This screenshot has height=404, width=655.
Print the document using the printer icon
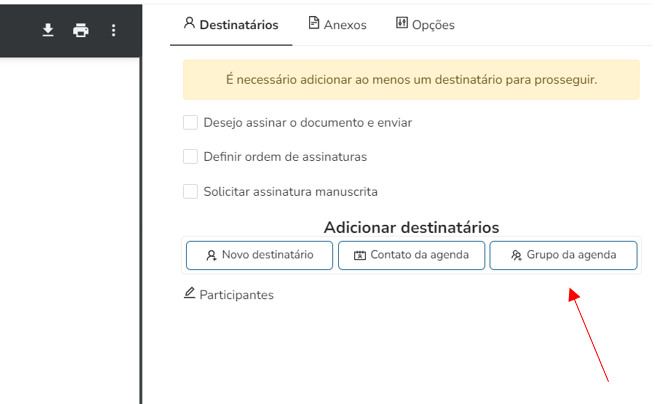click(x=80, y=30)
